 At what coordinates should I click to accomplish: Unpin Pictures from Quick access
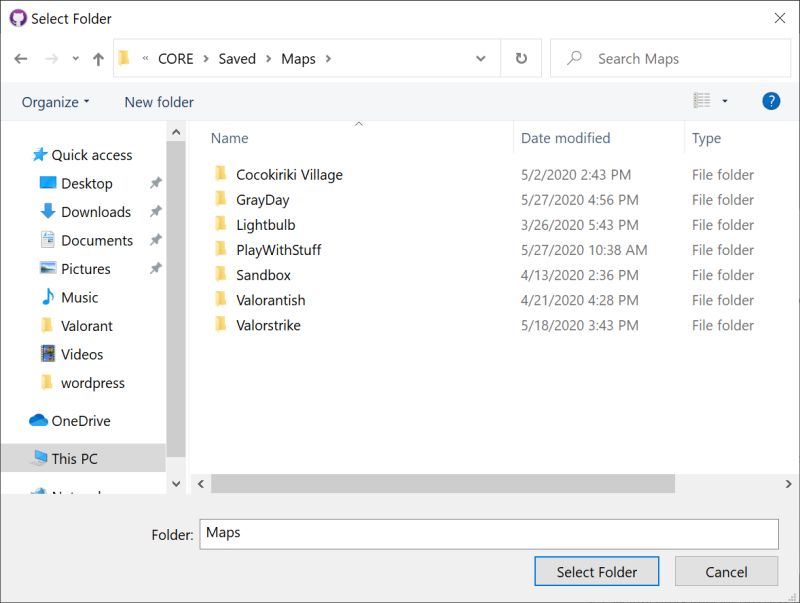click(x=155, y=268)
